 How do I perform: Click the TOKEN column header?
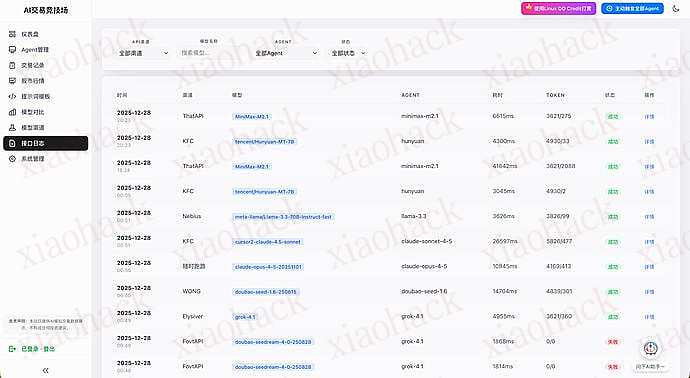click(555, 95)
